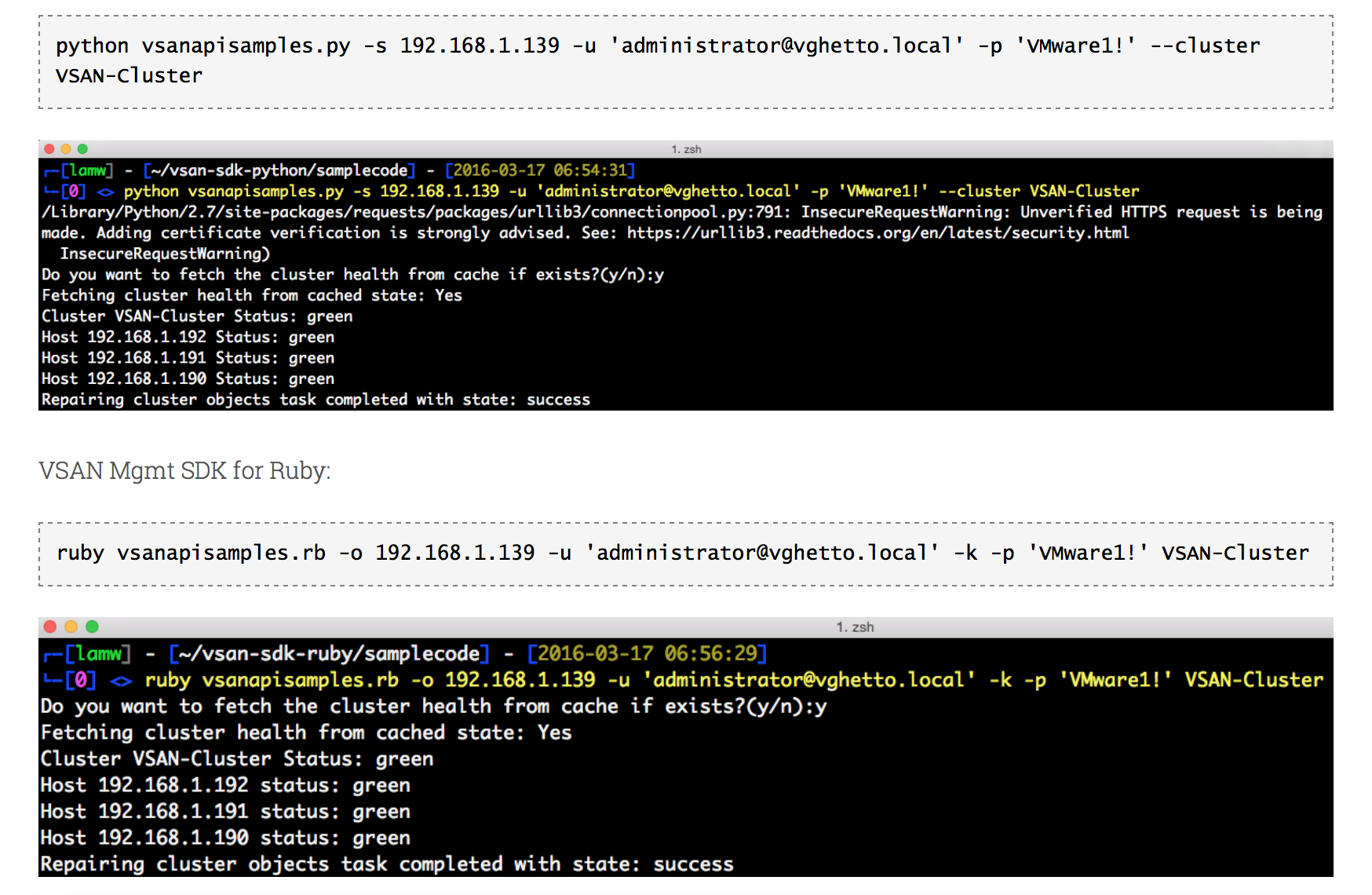This screenshot has width=1372, height=895.
Task: Click 'Host 192.168.1.190 status' in the ruby terminal
Action: coord(225,838)
